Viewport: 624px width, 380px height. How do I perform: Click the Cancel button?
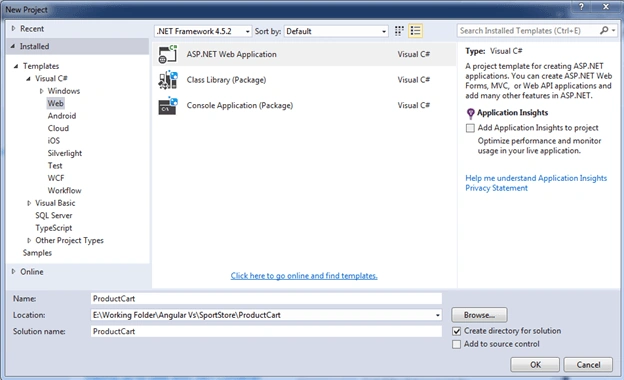pos(588,365)
